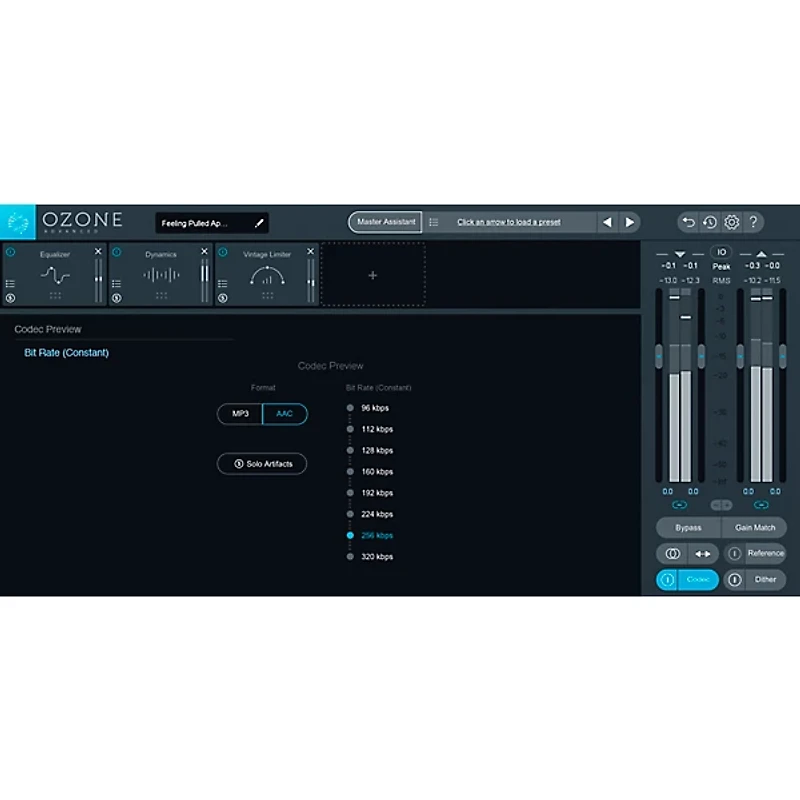Viewport: 800px width, 800px height.
Task: Collapse the left meter options chevron
Action: pyautogui.click(x=680, y=254)
